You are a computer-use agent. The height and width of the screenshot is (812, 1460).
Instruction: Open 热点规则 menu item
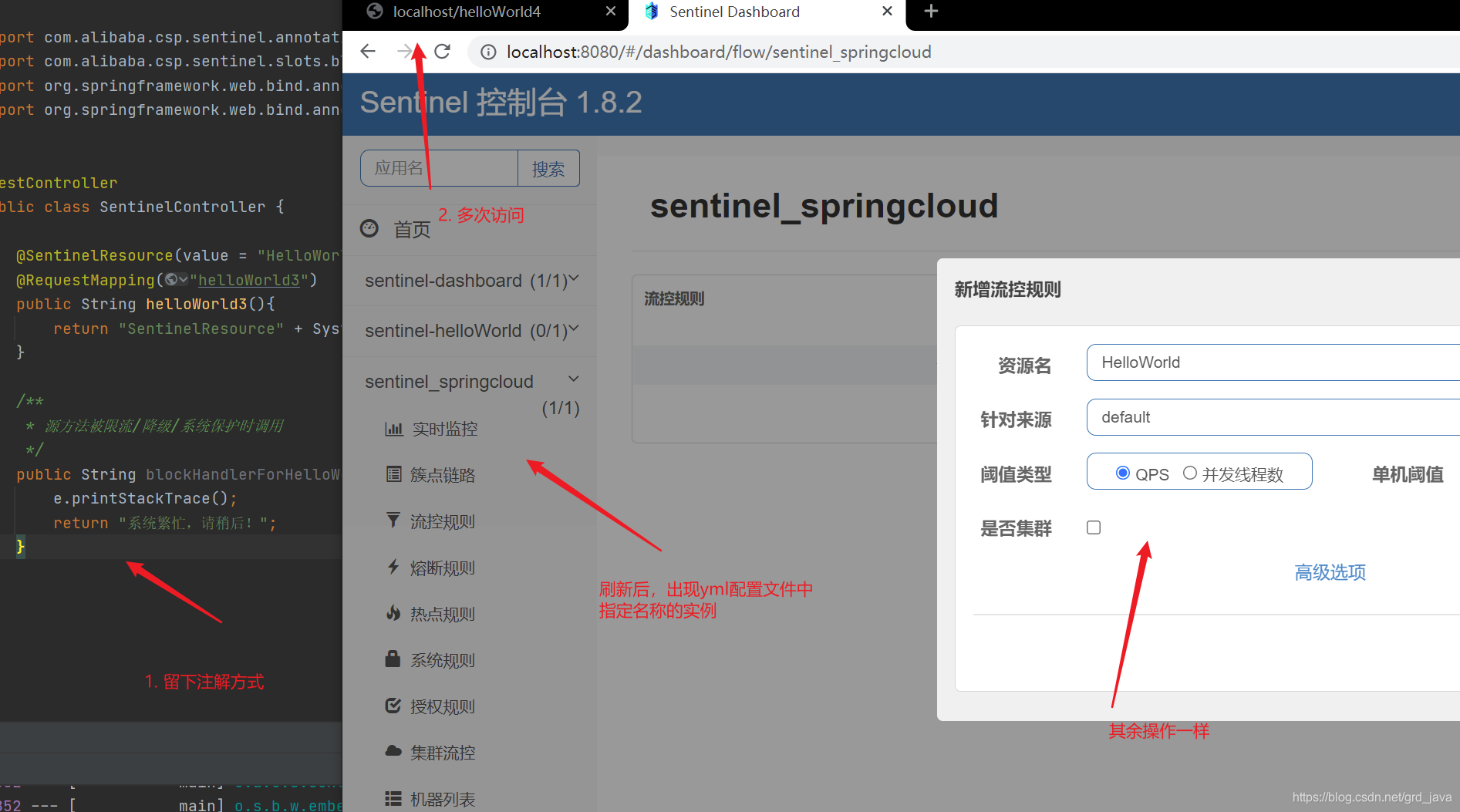point(443,614)
